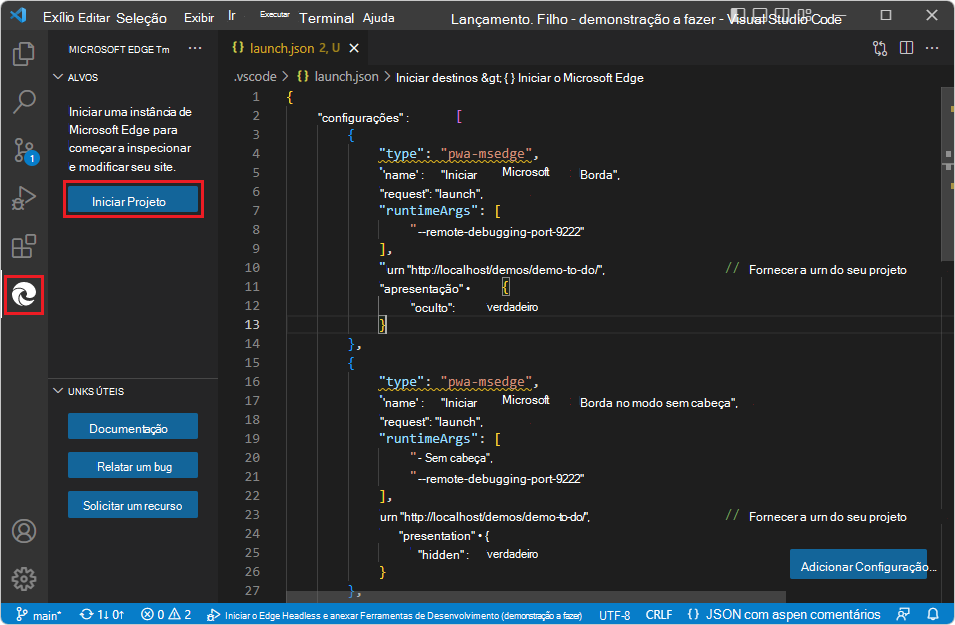Open the Documentação button
This screenshot has height=625, width=955.
133,426
